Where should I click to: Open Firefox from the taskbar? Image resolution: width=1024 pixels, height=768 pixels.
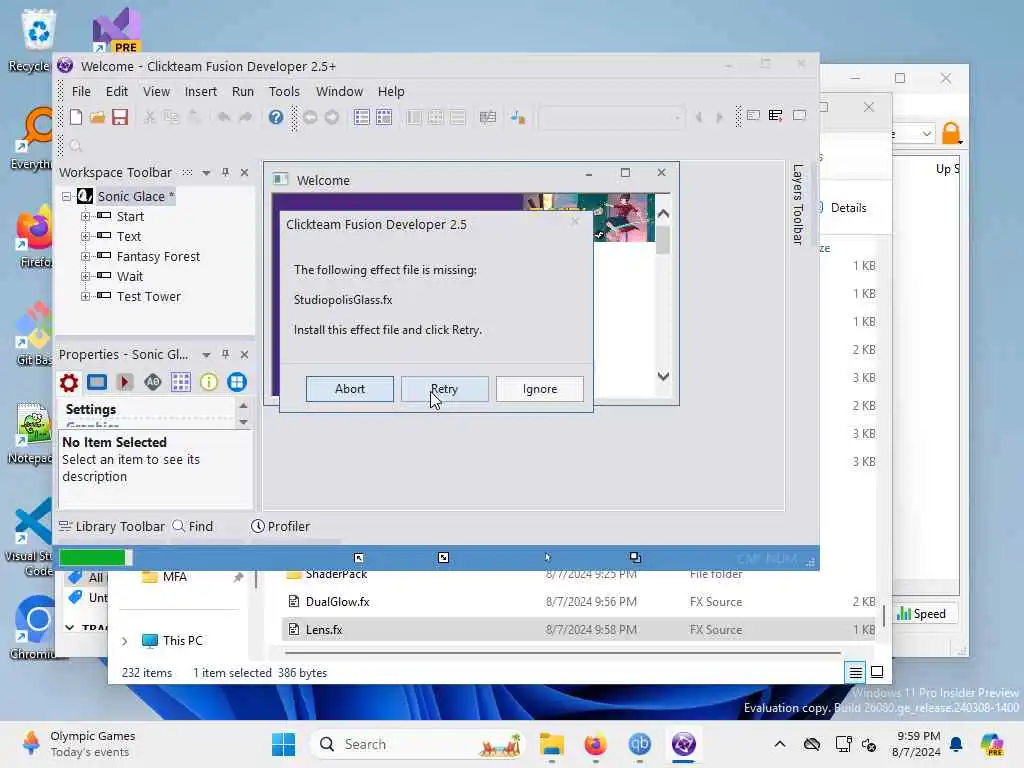click(x=595, y=744)
